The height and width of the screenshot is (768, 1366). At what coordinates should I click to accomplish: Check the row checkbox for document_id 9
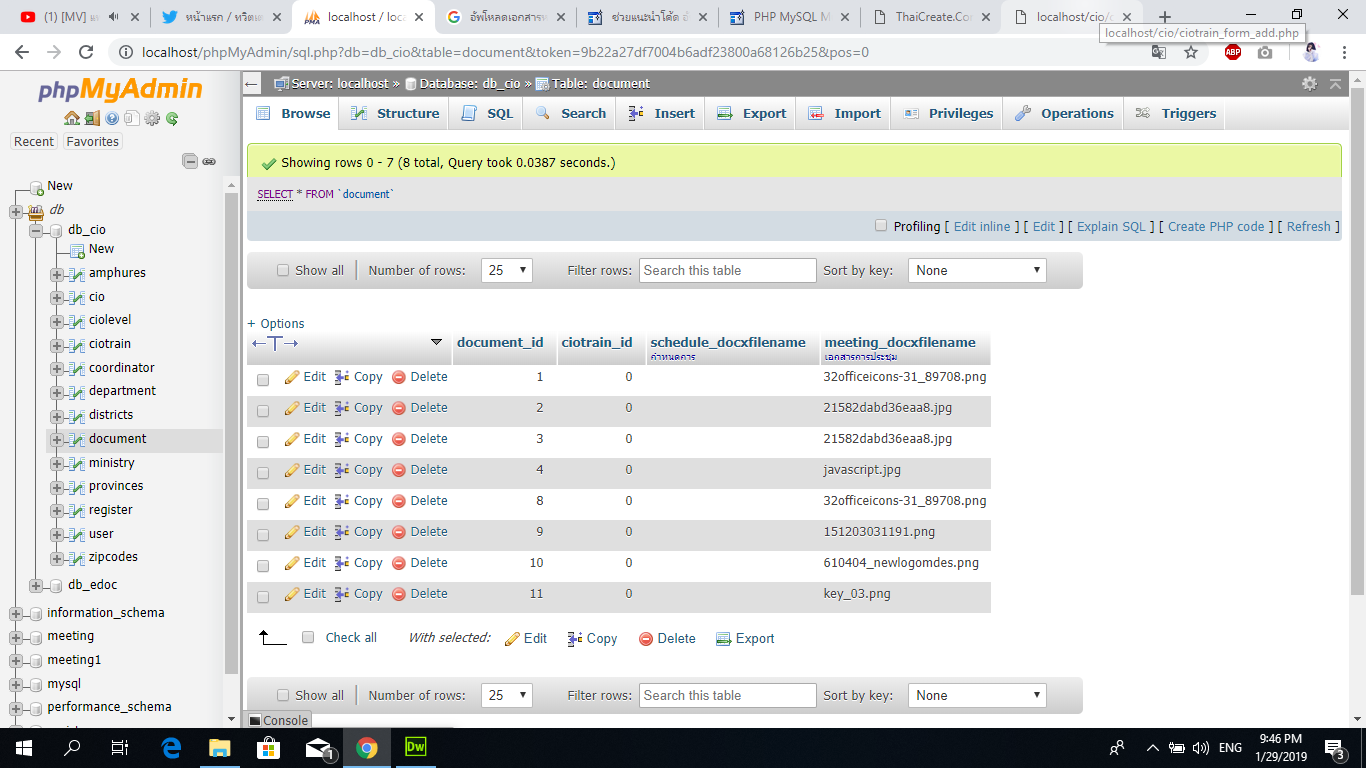click(263, 535)
